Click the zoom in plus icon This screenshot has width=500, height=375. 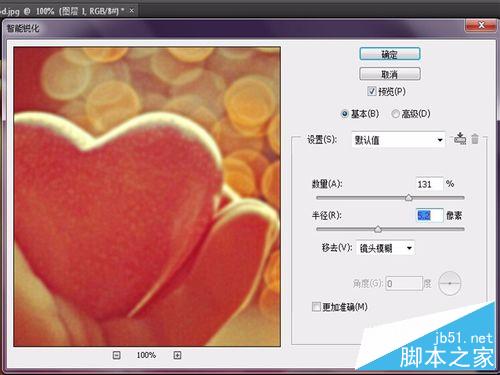(177, 355)
